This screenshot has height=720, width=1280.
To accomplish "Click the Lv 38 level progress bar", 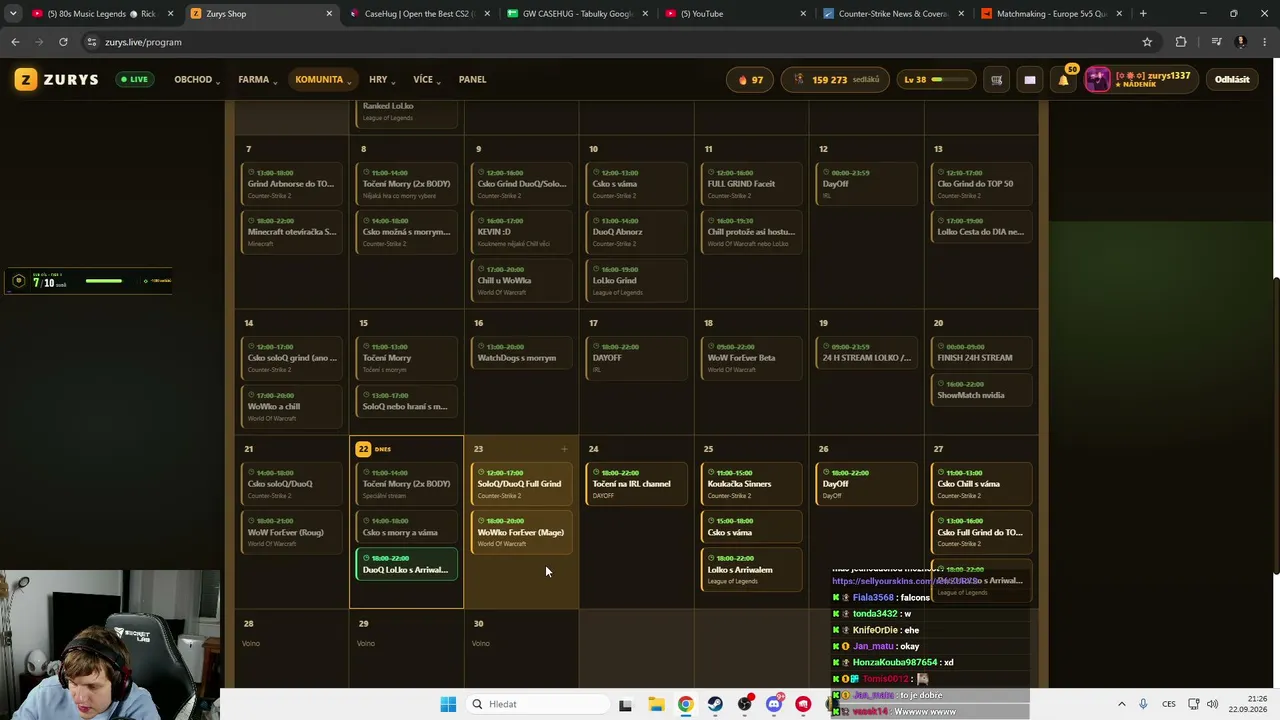I will click(934, 80).
